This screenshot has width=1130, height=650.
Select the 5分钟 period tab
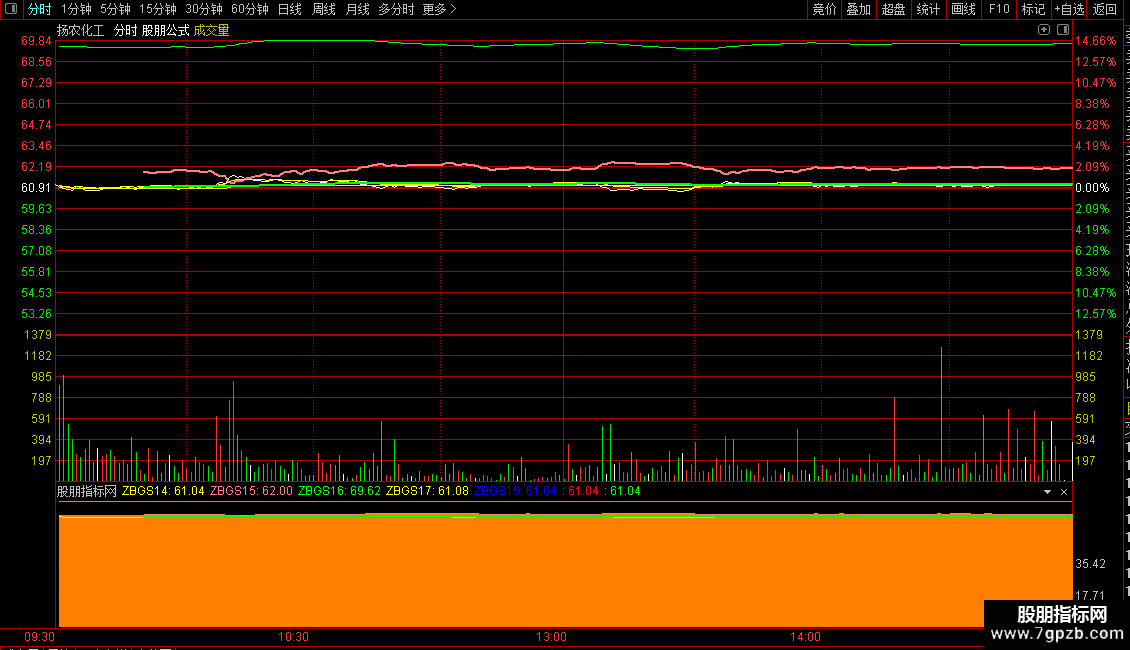coord(115,9)
